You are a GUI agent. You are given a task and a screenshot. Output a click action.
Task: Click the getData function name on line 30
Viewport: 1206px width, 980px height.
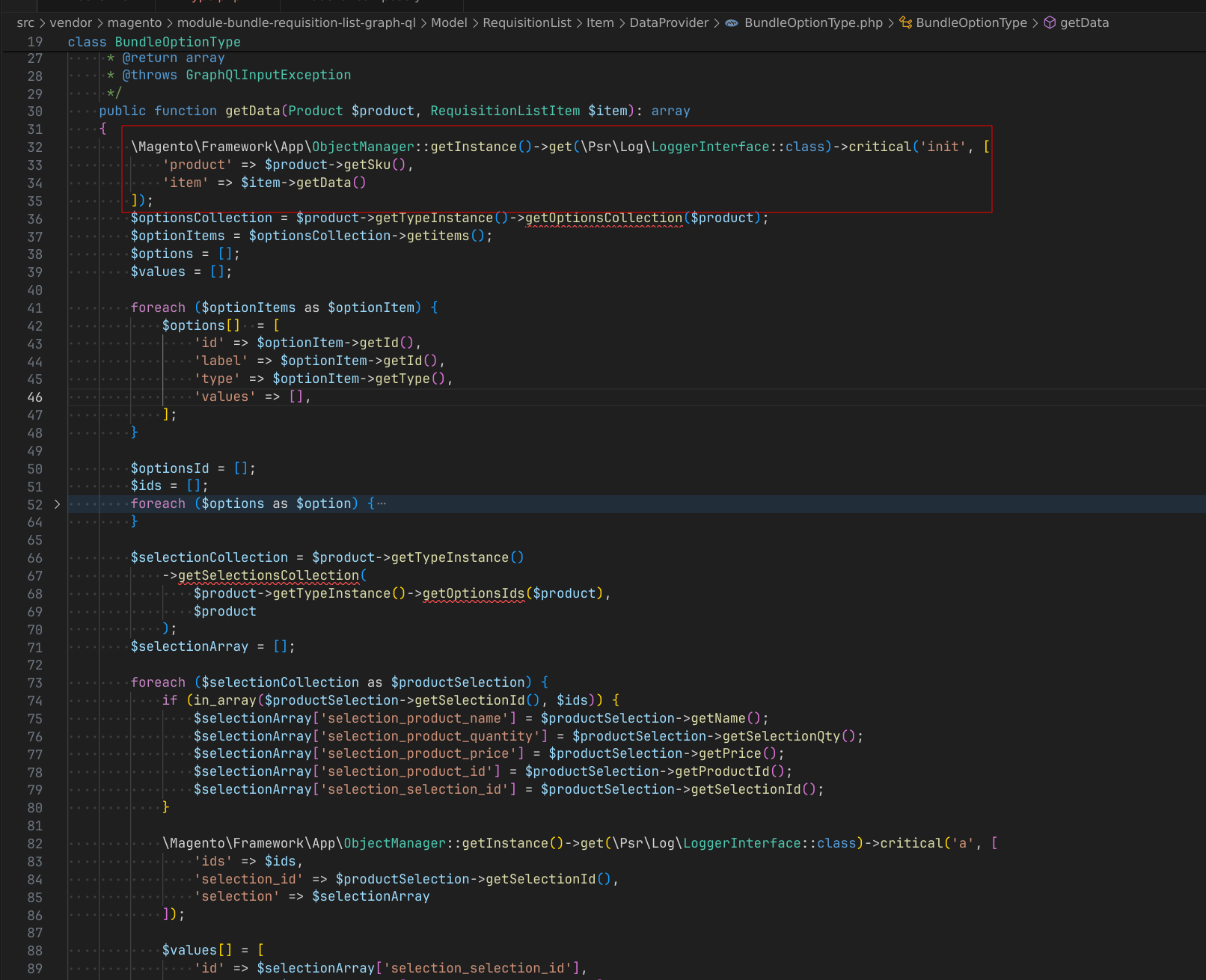pyautogui.click(x=253, y=111)
